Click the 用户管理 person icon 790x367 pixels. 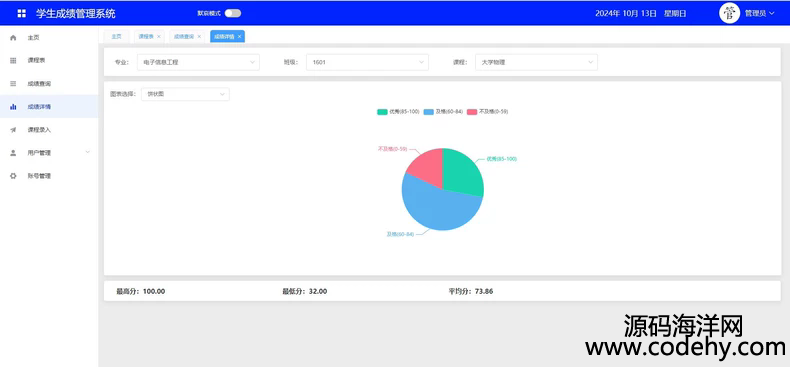click(x=13, y=153)
